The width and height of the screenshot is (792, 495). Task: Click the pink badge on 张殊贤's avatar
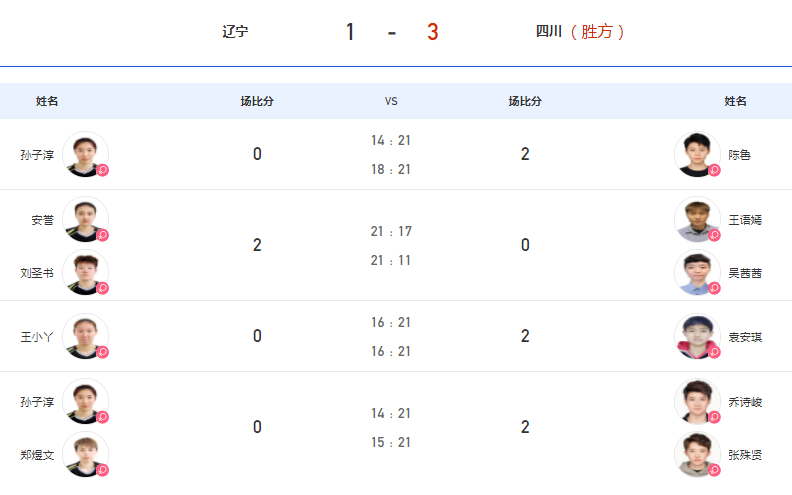(714, 470)
